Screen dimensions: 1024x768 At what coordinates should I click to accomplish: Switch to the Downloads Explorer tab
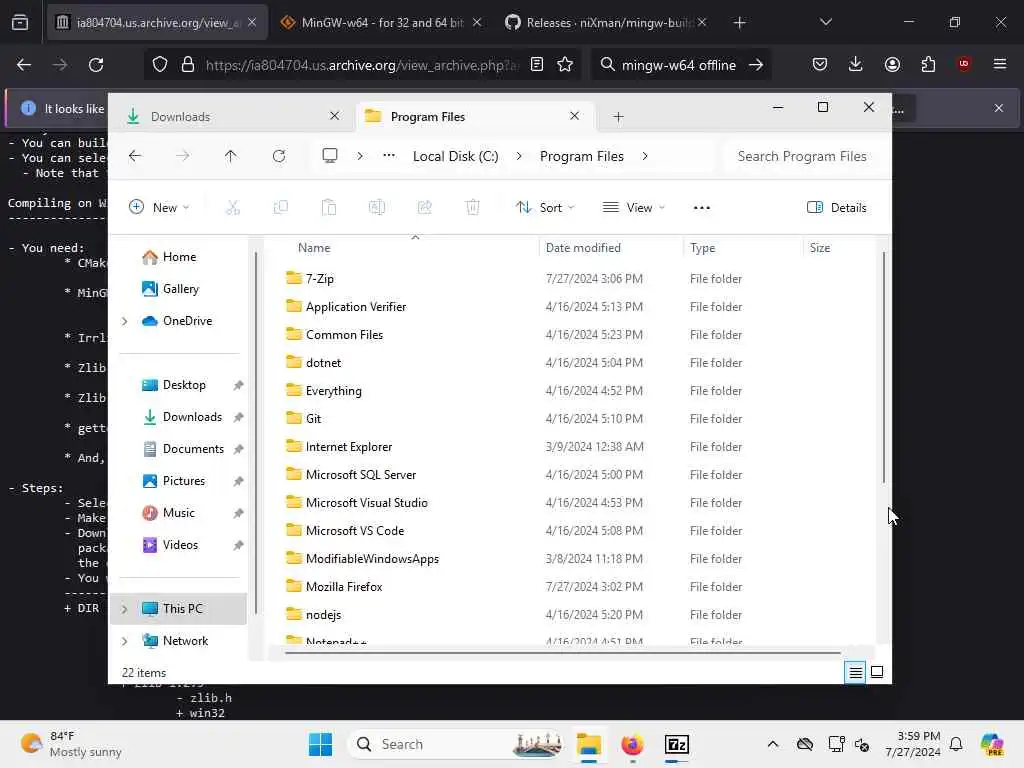click(232, 117)
